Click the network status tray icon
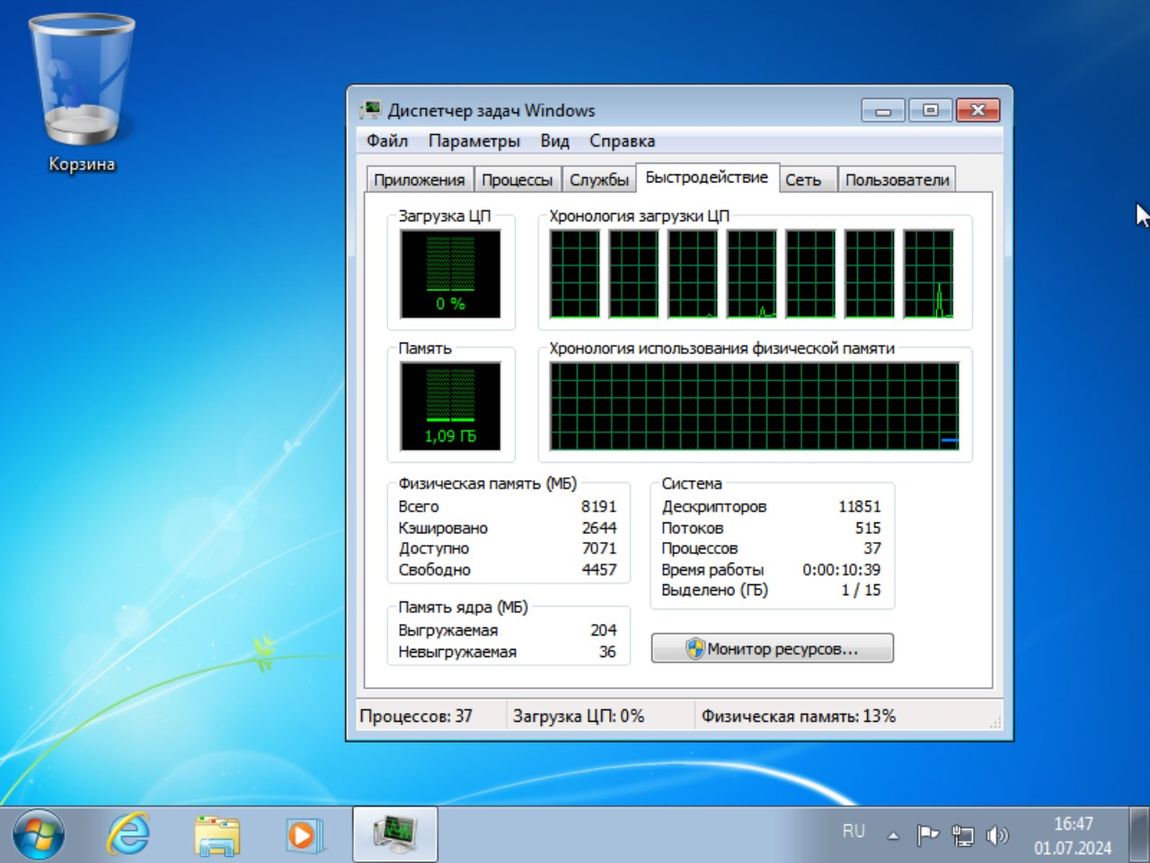 [964, 831]
